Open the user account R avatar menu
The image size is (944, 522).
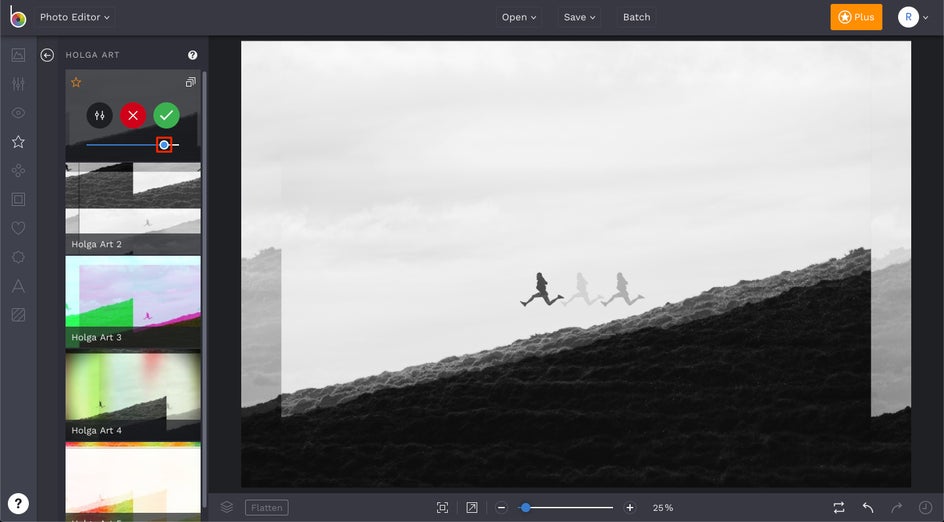913,17
